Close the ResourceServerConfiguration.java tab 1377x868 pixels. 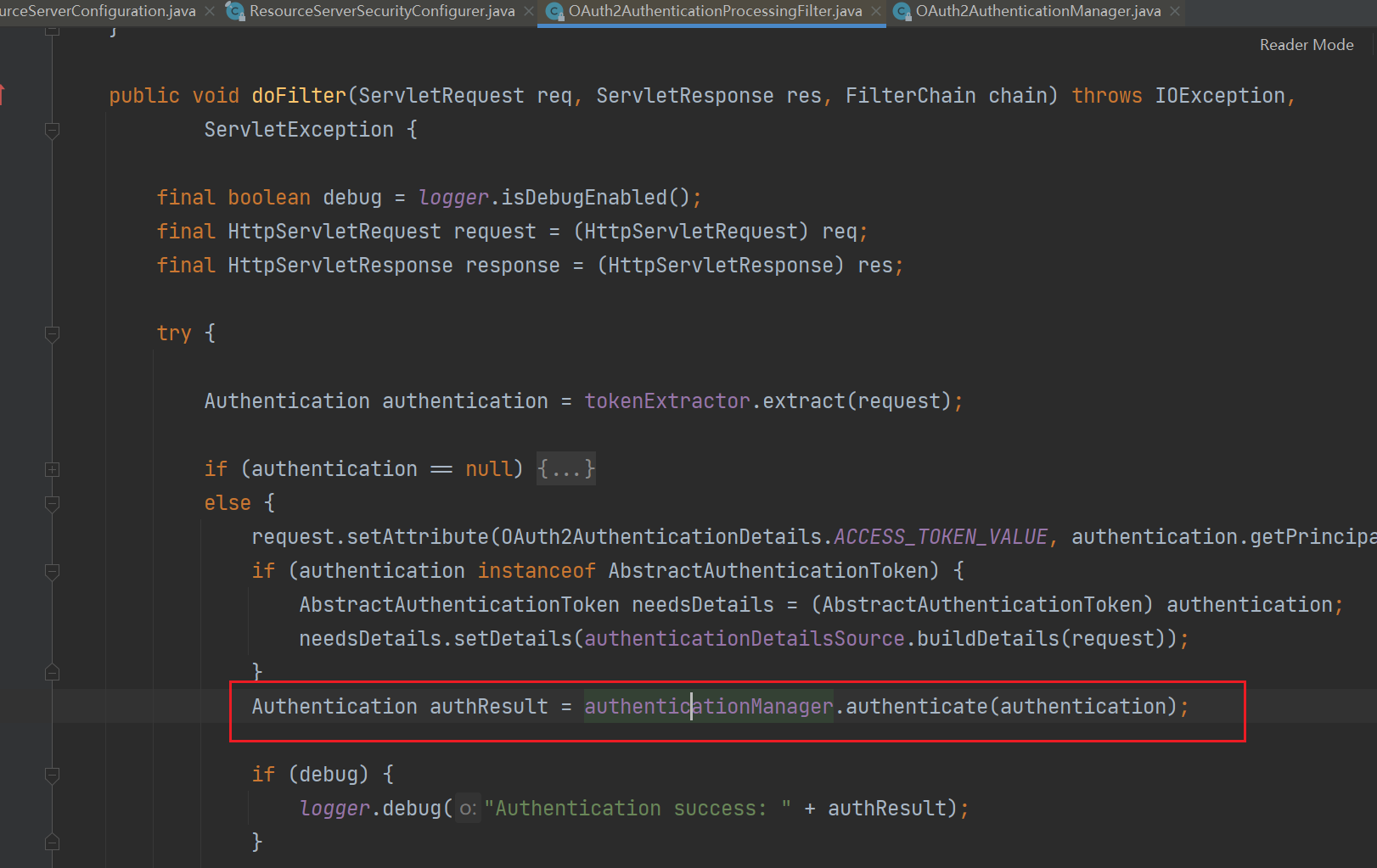tap(210, 11)
